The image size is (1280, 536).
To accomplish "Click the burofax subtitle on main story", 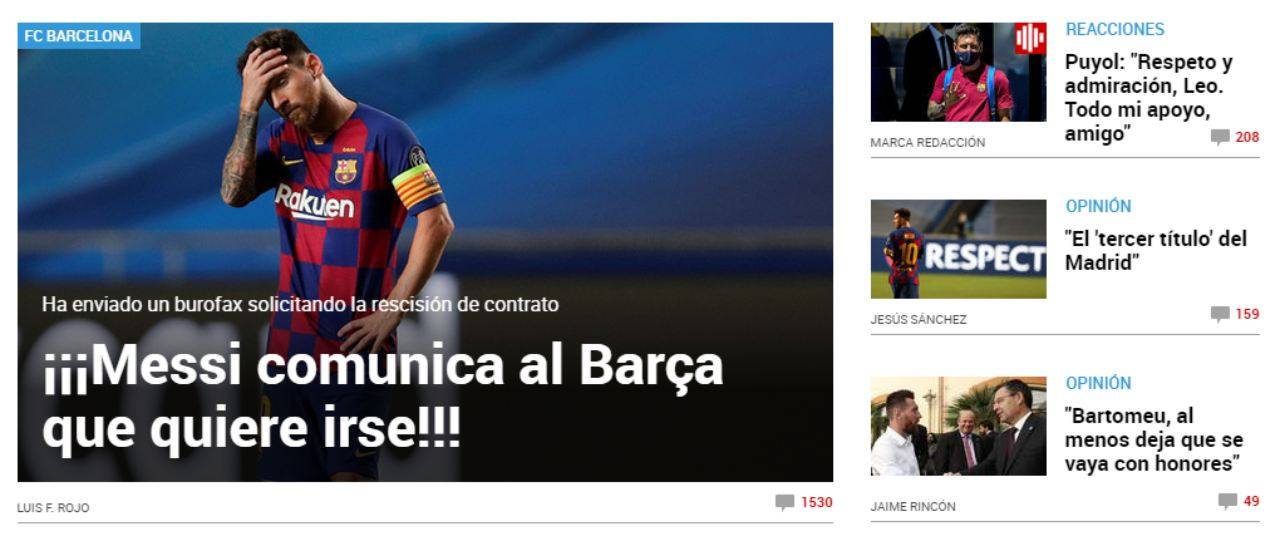I will coord(300,304).
